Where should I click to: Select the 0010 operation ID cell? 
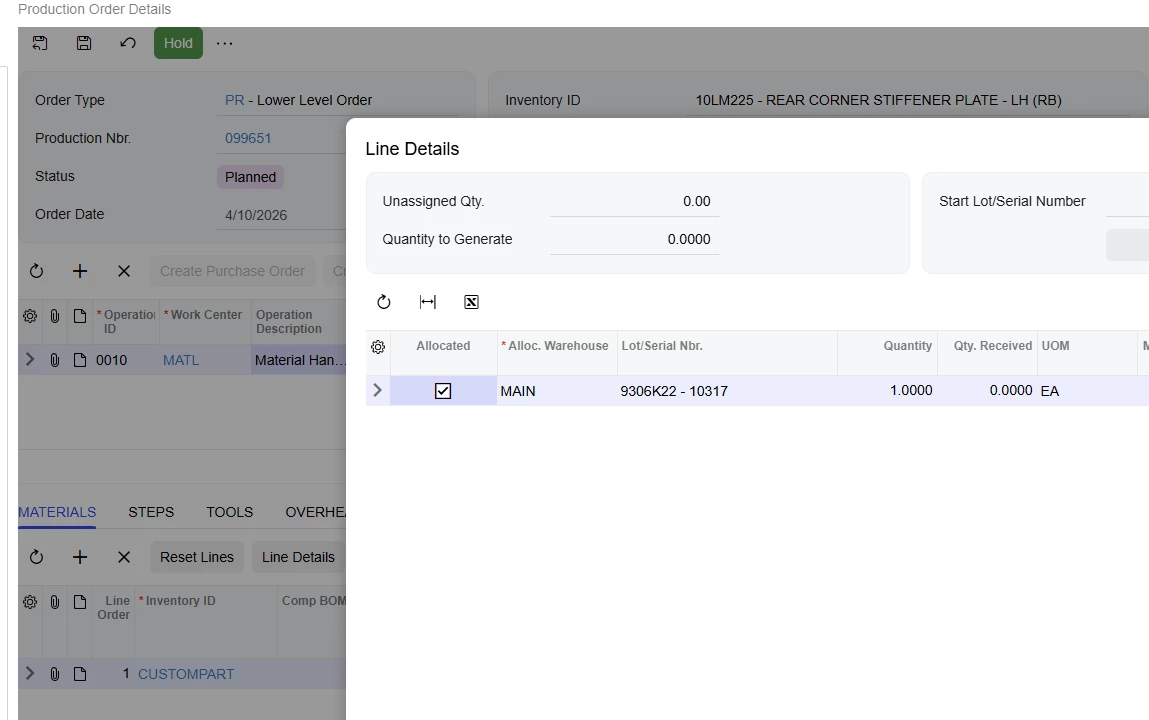(125, 360)
